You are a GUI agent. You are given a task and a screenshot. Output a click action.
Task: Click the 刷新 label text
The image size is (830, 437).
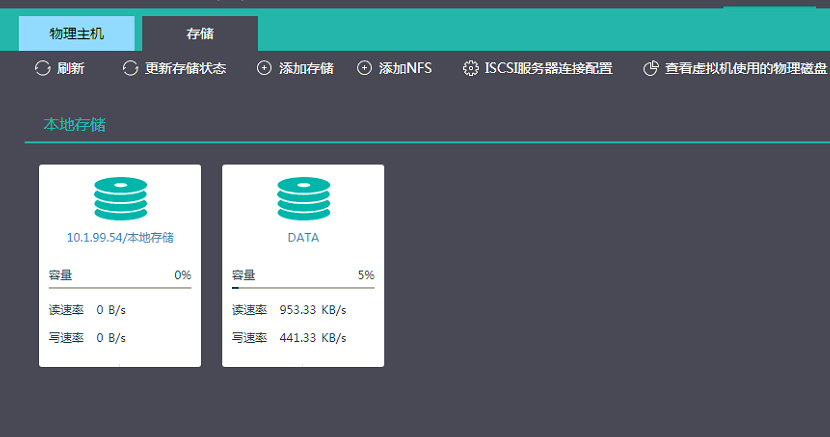pyautogui.click(x=71, y=68)
